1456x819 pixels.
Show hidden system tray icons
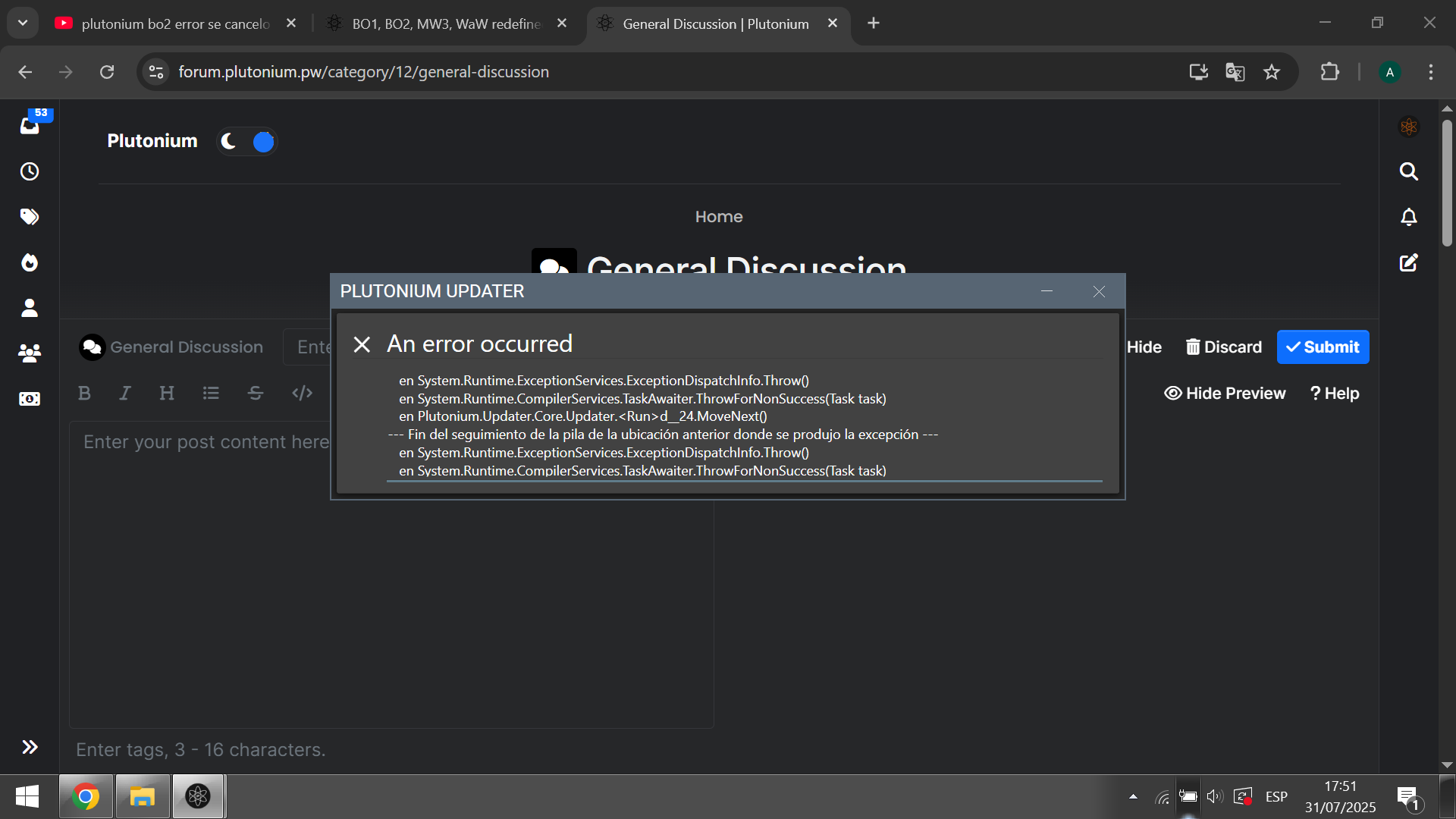point(1133,796)
